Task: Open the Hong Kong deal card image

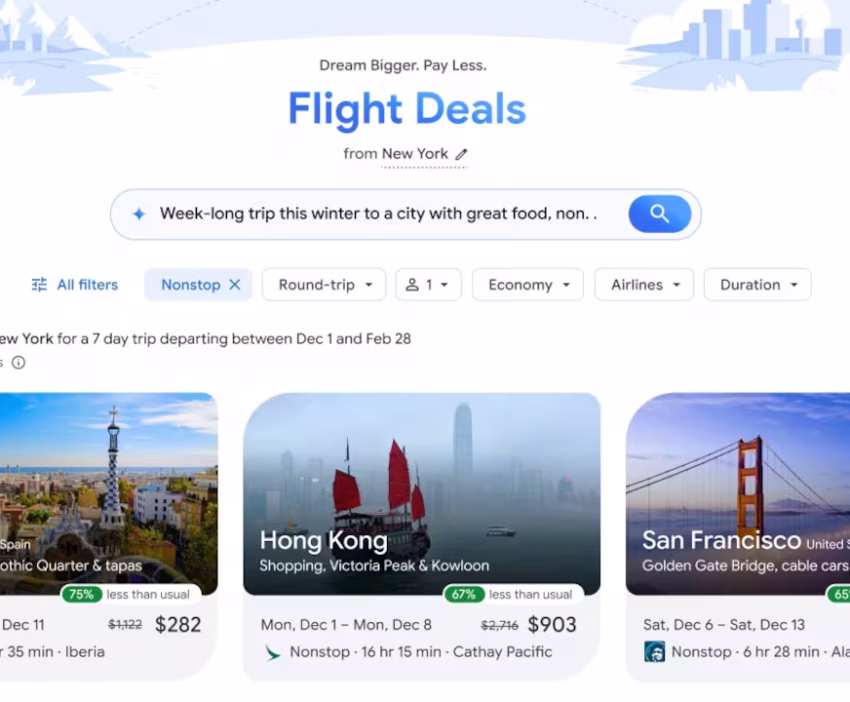Action: coord(422,494)
